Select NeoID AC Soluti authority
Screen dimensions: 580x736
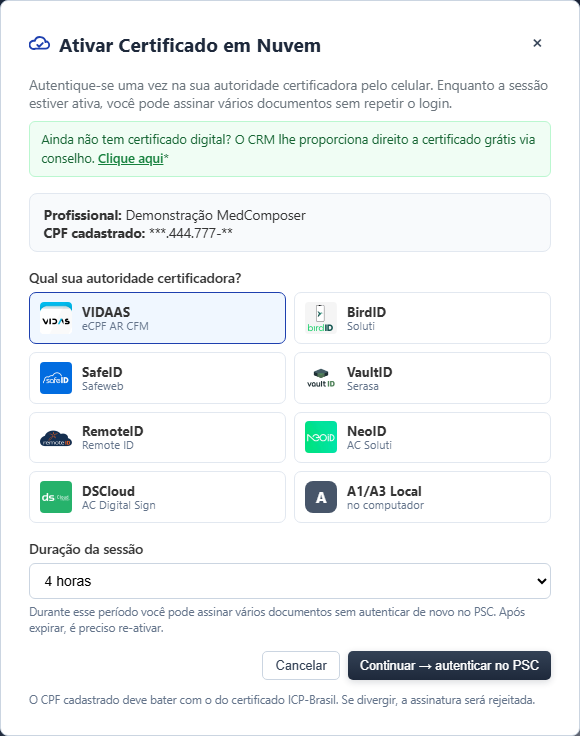(x=422, y=437)
